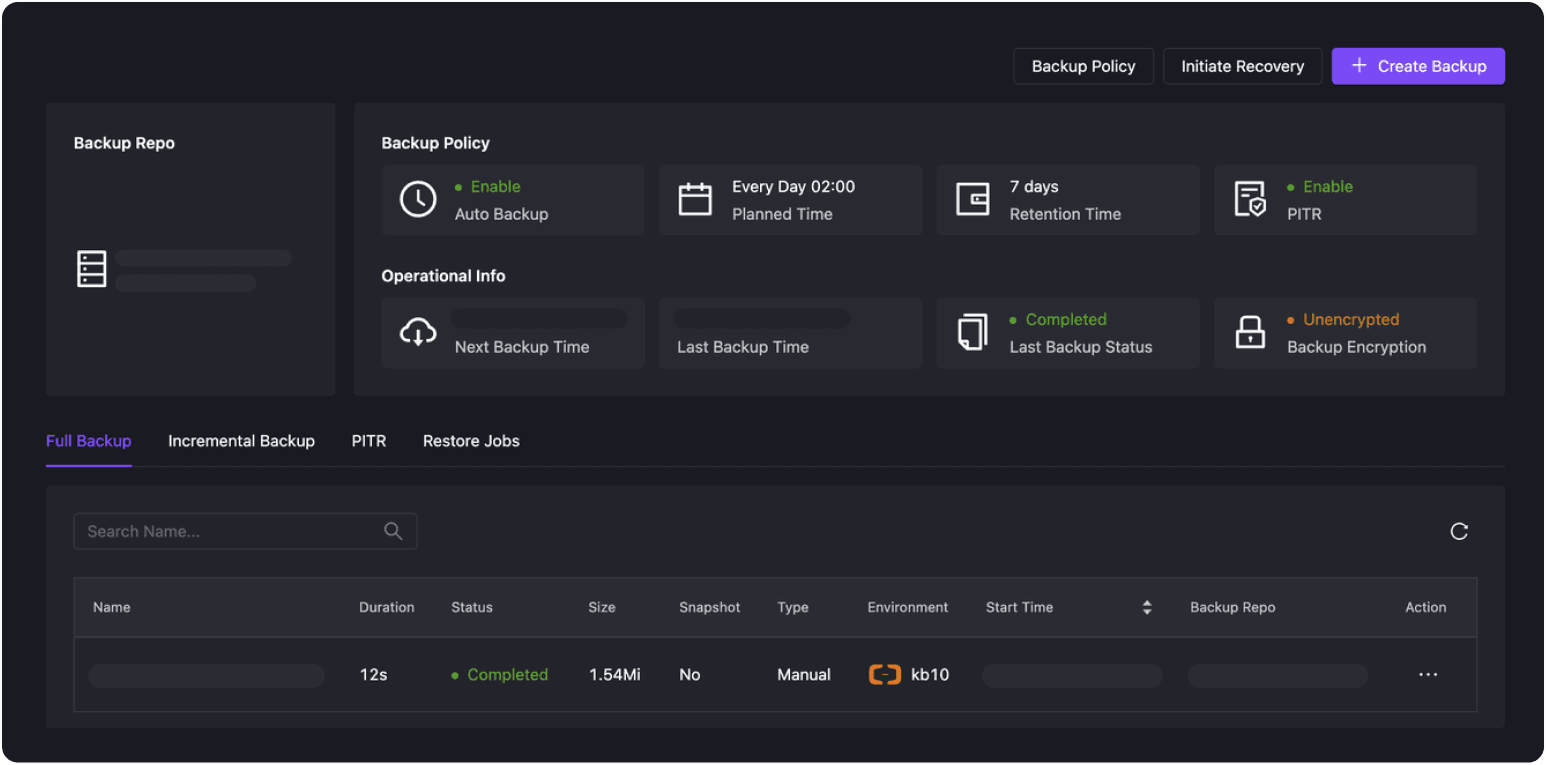Click the kb10 environment icon
The width and height of the screenshot is (1546, 765).
pos(885,675)
